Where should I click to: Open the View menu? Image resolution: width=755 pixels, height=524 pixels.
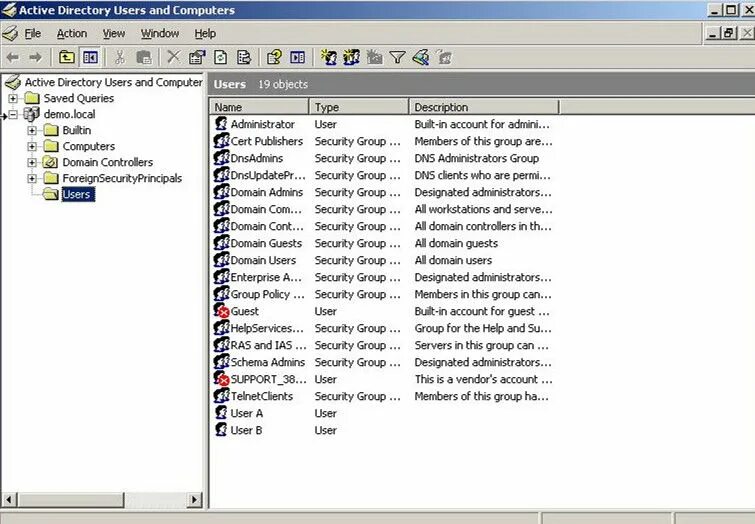[x=114, y=34]
